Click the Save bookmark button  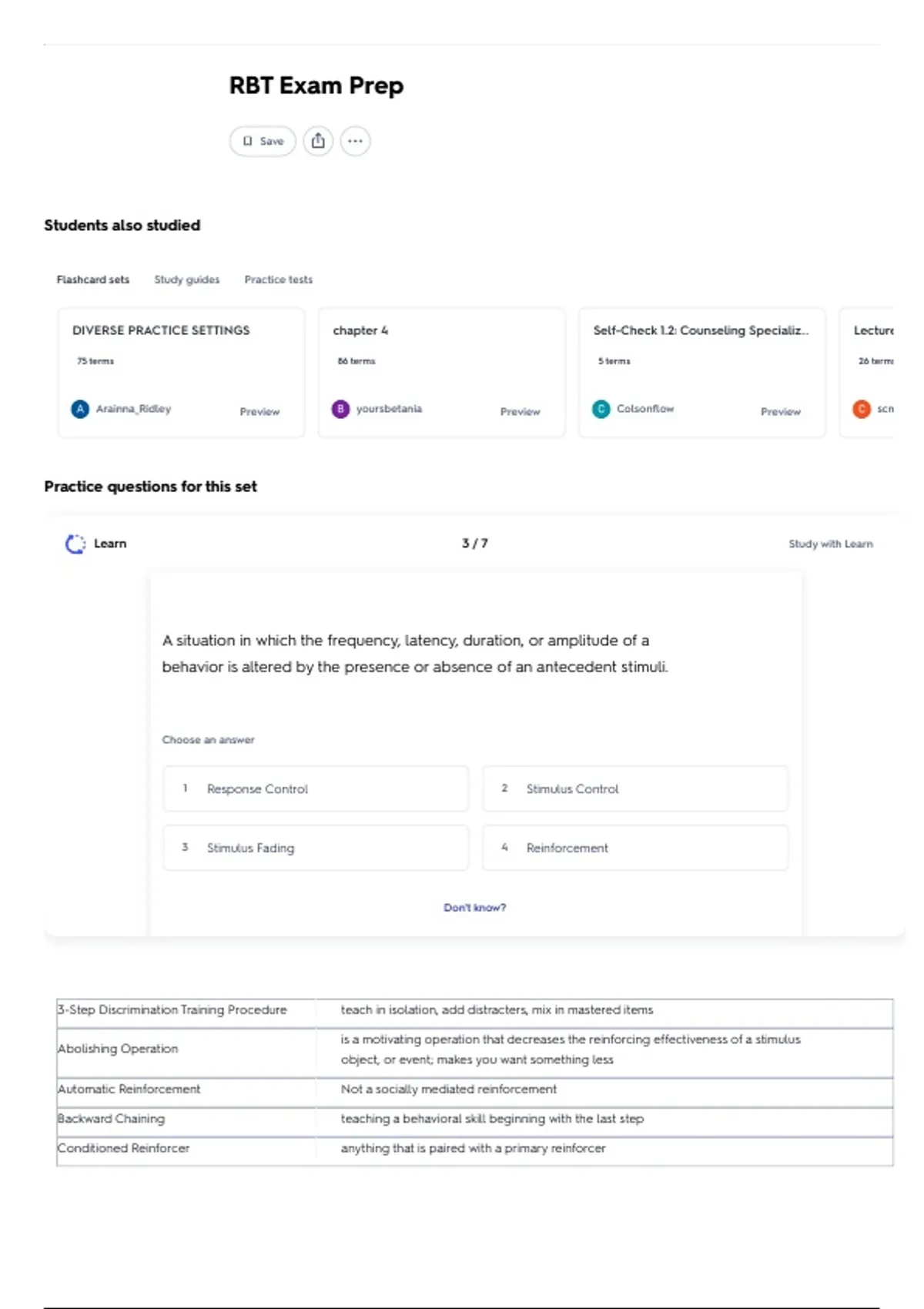[x=263, y=141]
